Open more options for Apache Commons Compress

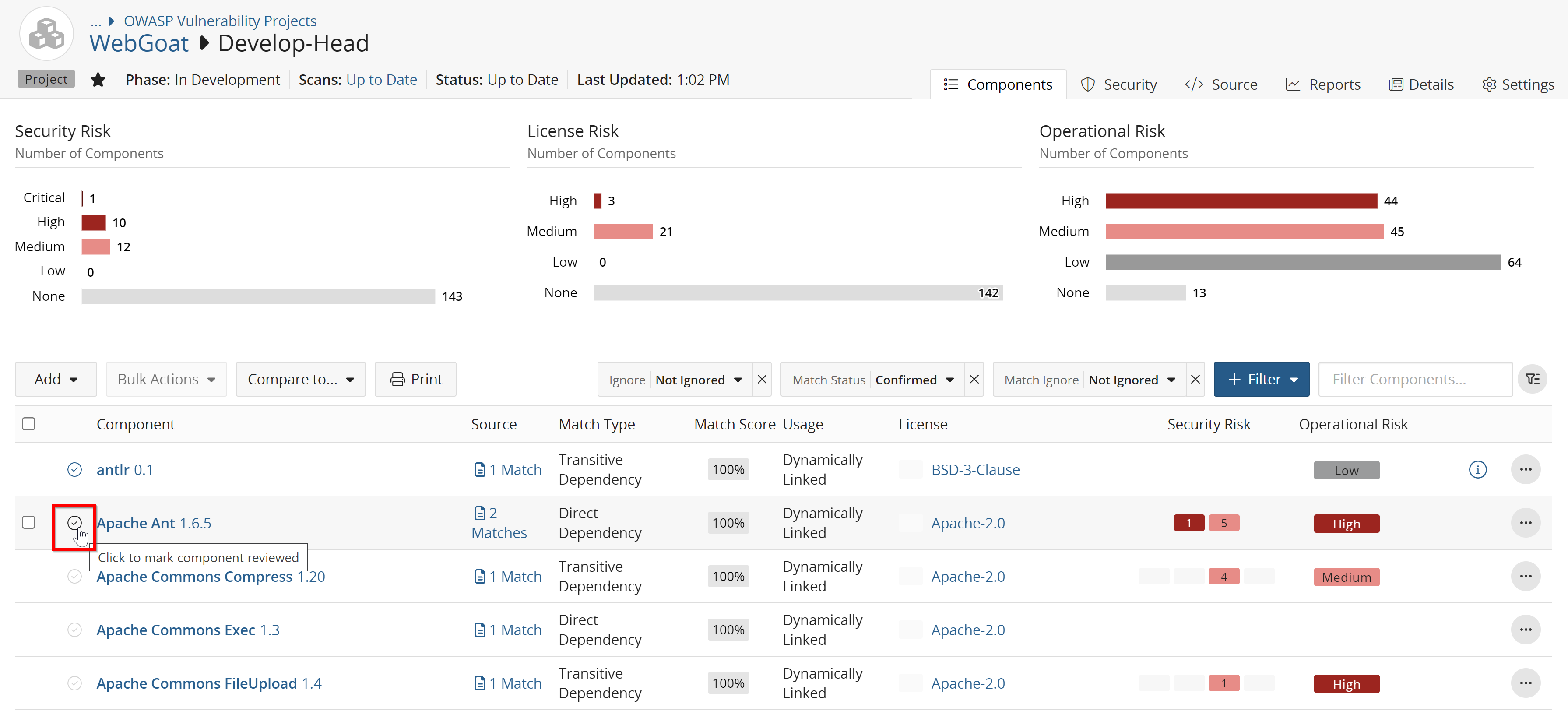pyautogui.click(x=1526, y=576)
